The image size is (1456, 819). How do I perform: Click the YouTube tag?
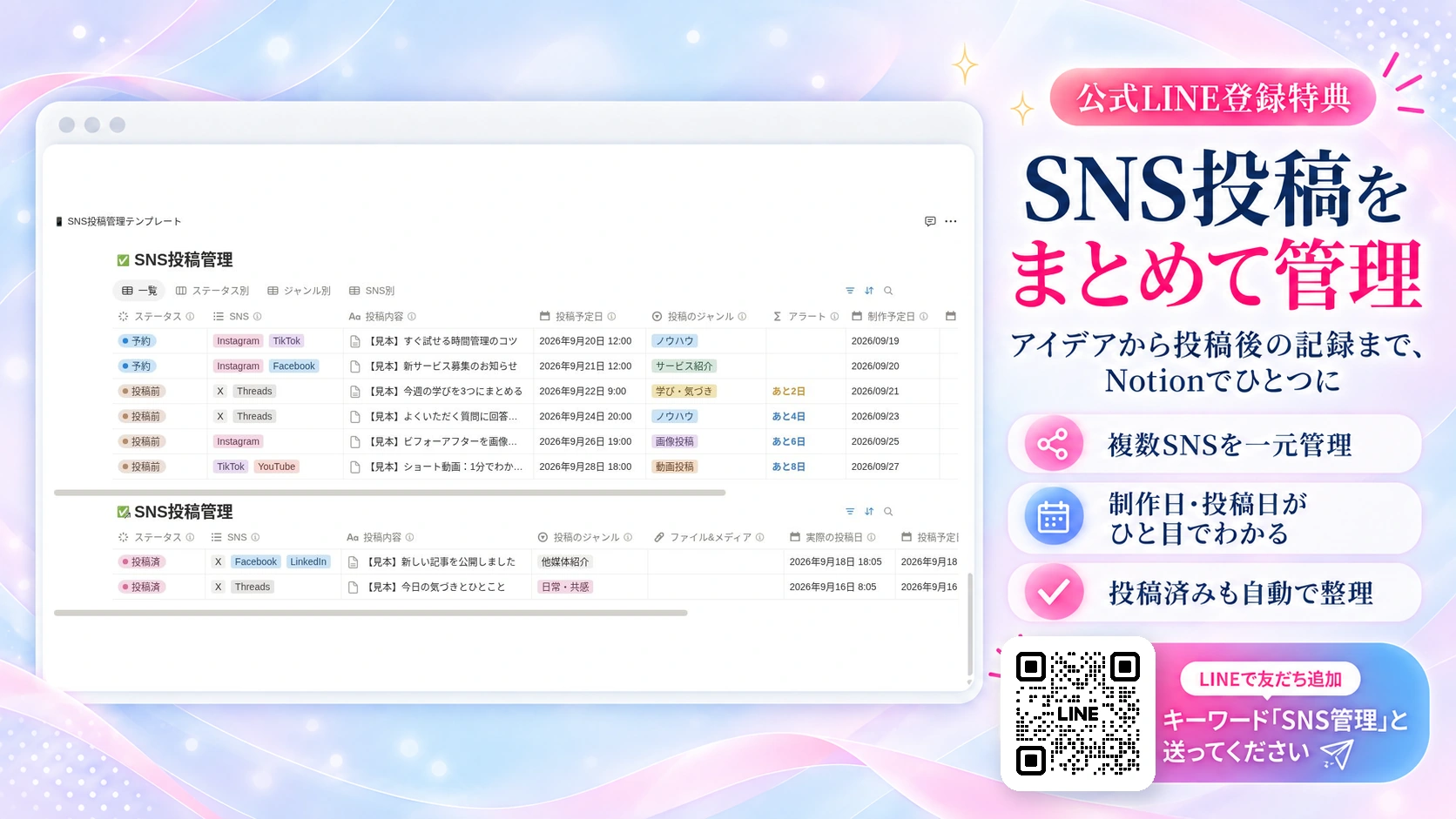tap(276, 467)
